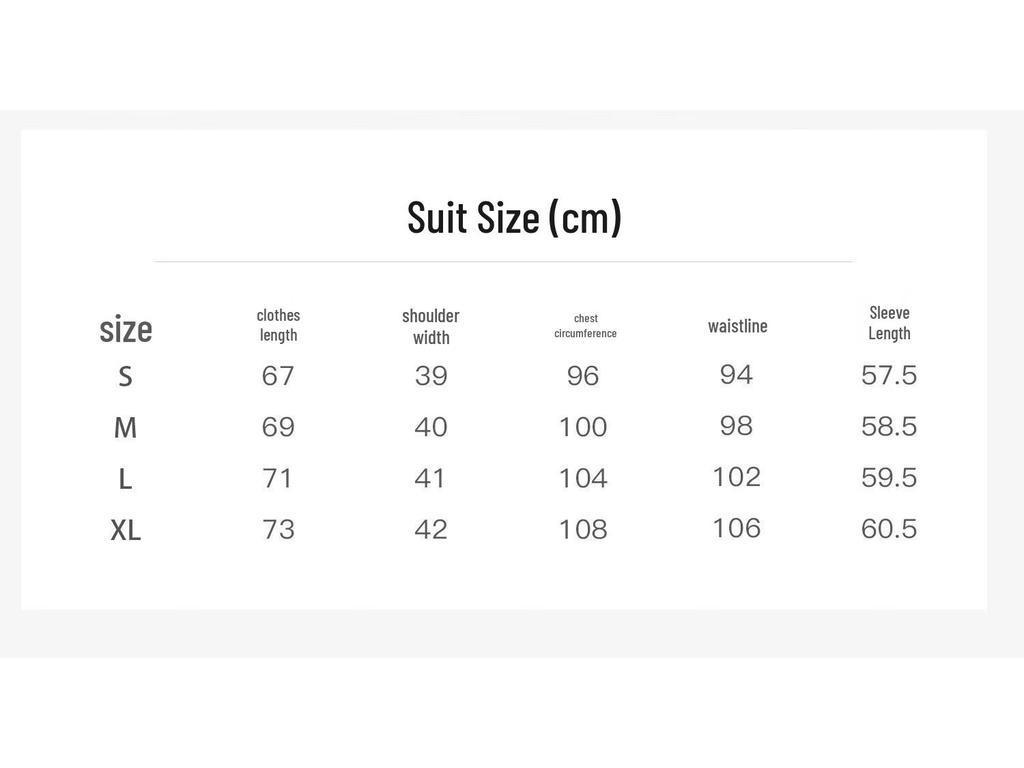The image size is (1024, 768).
Task: Click the S size row label
Action: [125, 376]
